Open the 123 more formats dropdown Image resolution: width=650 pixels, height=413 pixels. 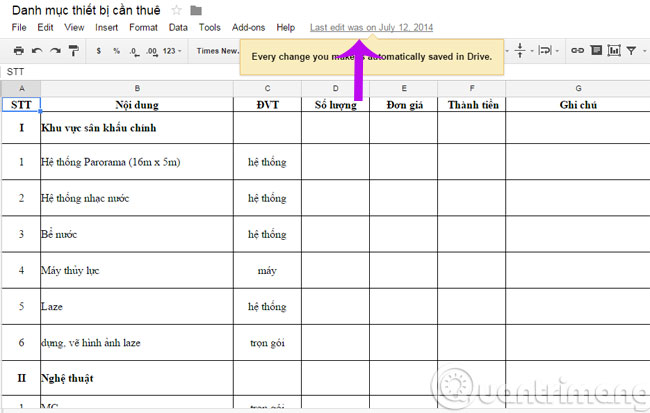pyautogui.click(x=172, y=51)
